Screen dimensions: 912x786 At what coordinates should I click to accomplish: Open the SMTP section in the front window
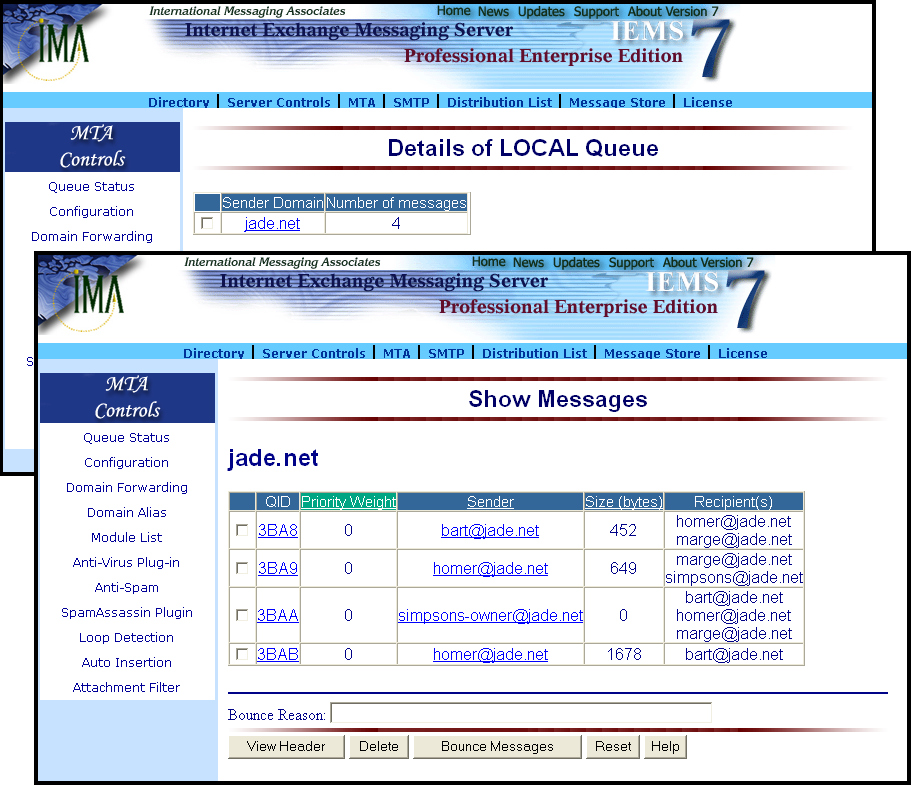tap(446, 353)
